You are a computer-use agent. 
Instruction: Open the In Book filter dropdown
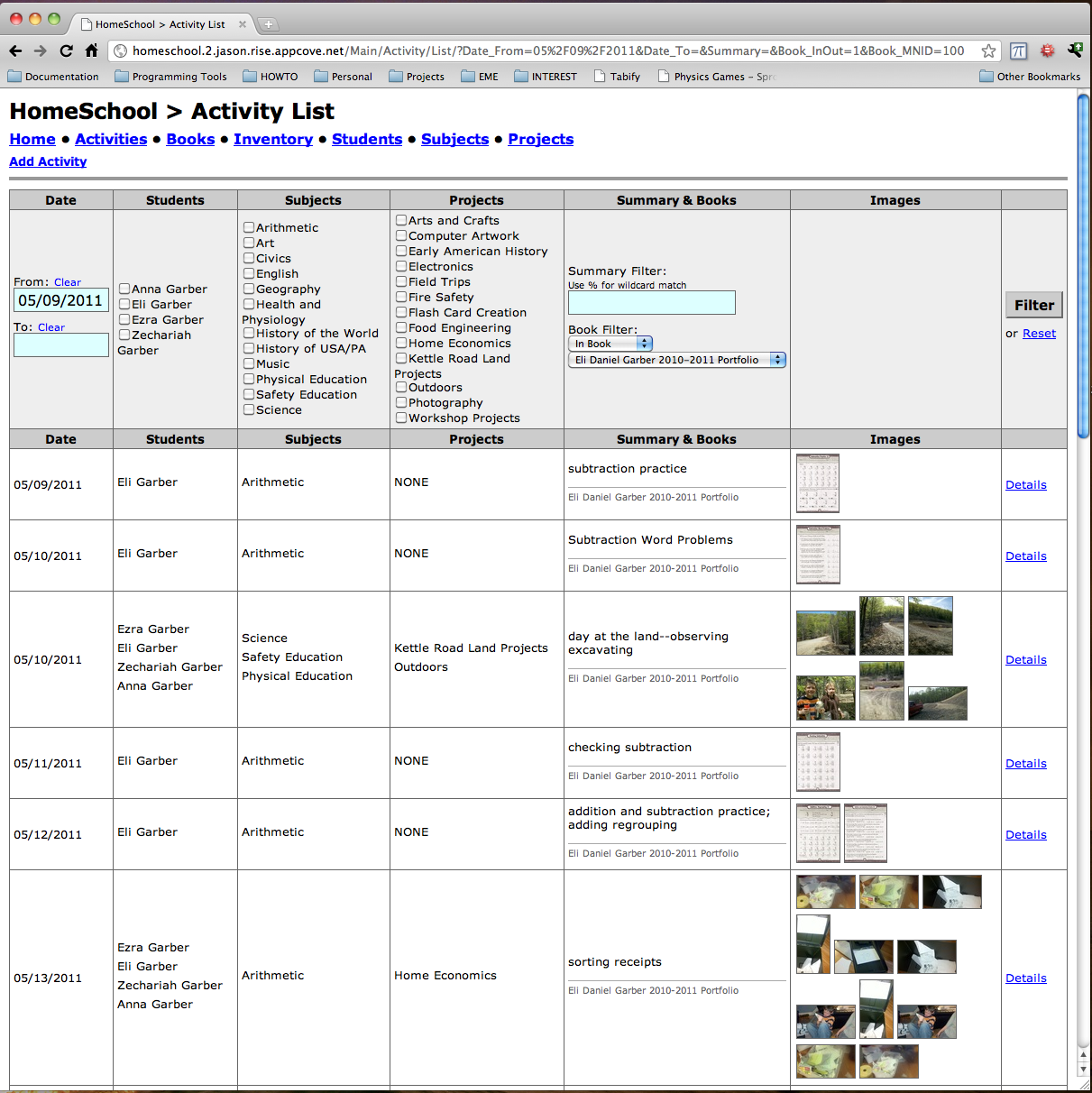[610, 344]
